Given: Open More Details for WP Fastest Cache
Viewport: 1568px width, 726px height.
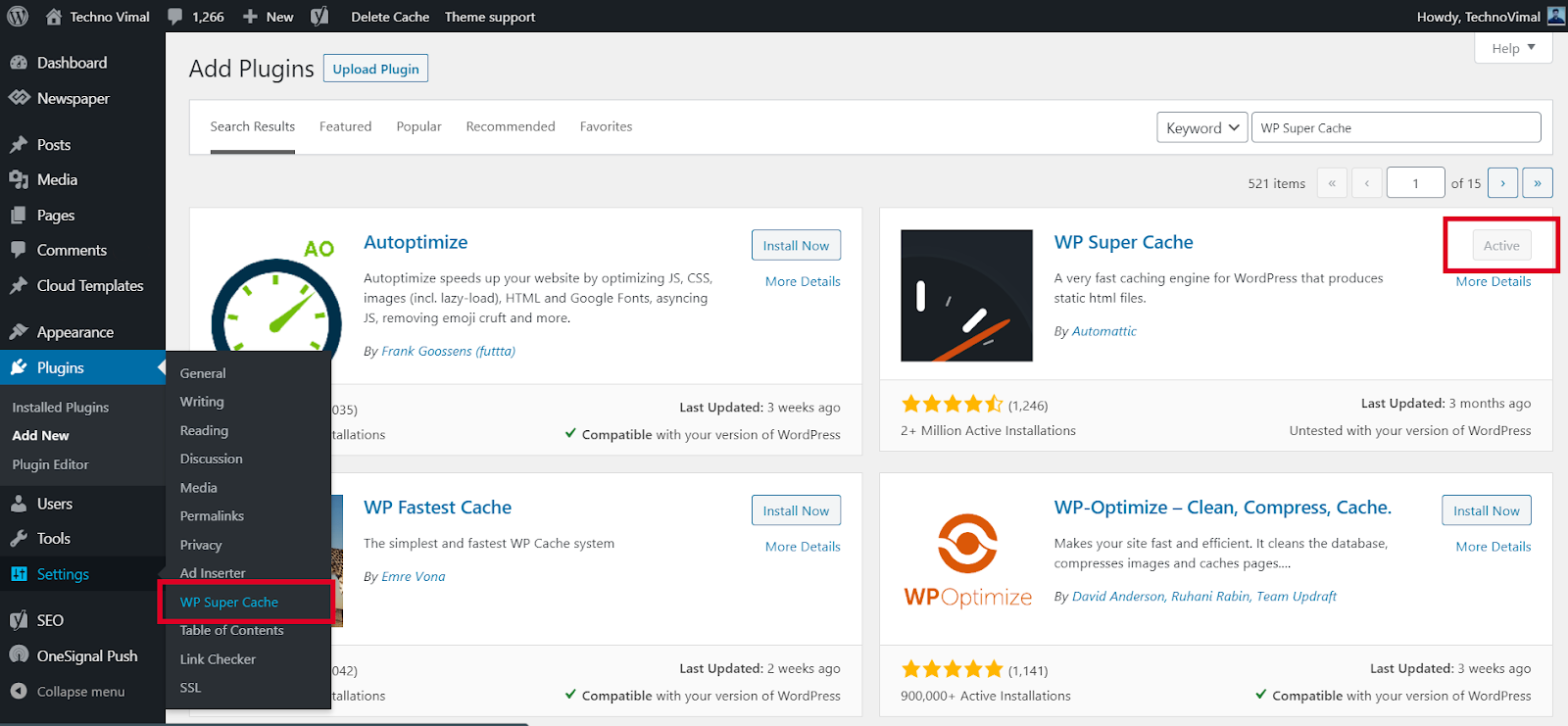Looking at the screenshot, I should [803, 547].
